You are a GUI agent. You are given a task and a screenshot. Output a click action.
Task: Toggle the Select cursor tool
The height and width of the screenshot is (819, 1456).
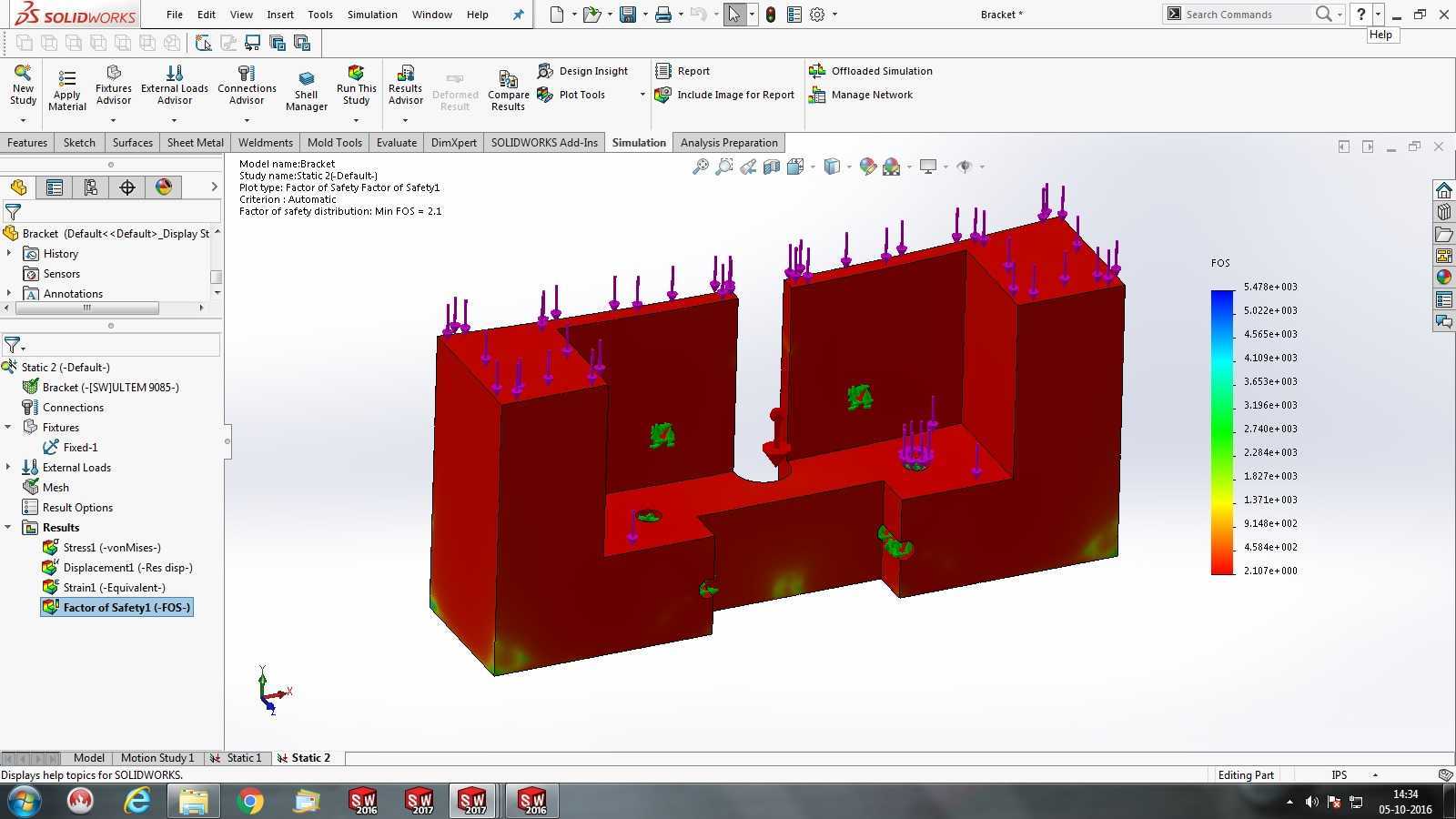pos(733,15)
